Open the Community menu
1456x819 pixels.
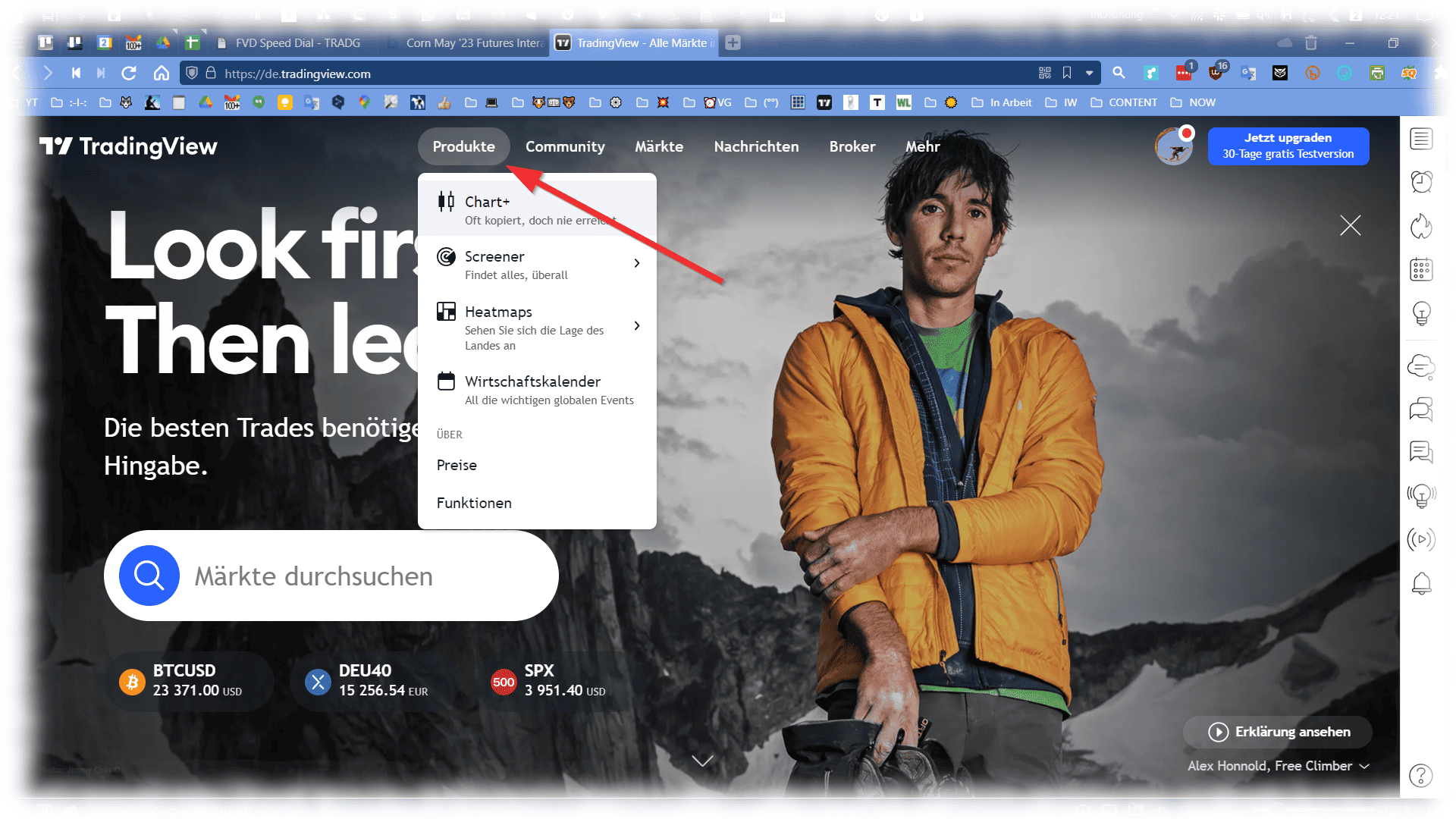coord(565,146)
